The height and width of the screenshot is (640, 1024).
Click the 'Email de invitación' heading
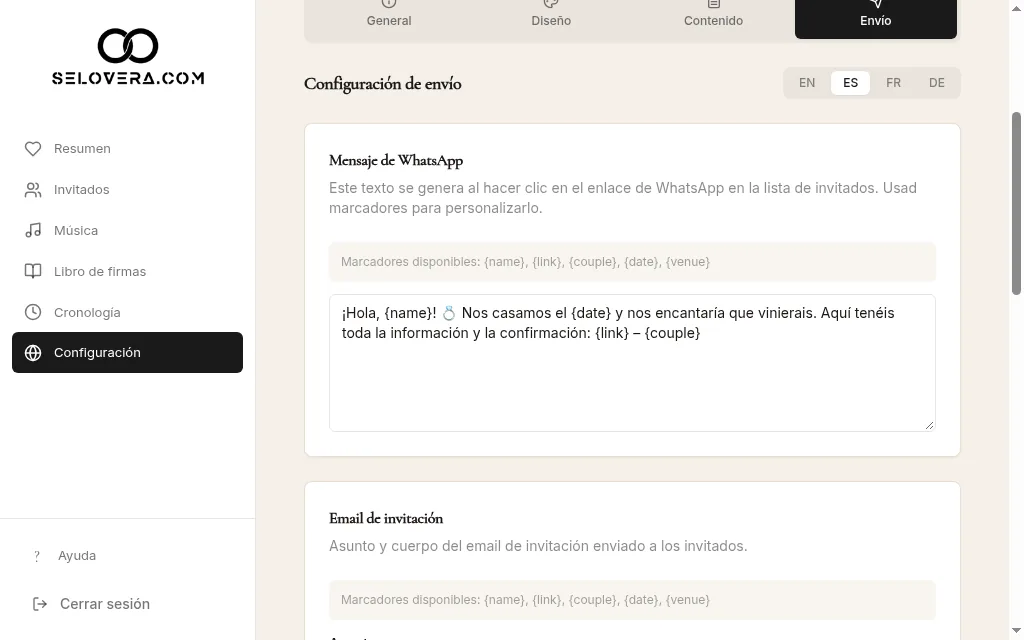386,519
